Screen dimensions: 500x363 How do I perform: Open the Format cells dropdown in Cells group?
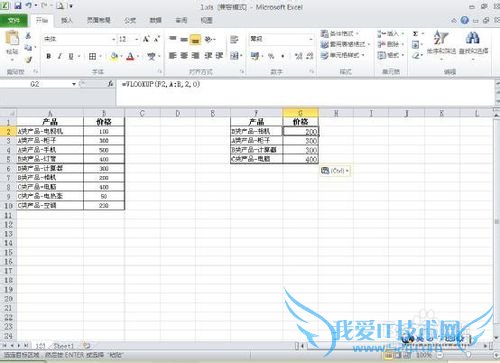click(x=391, y=55)
